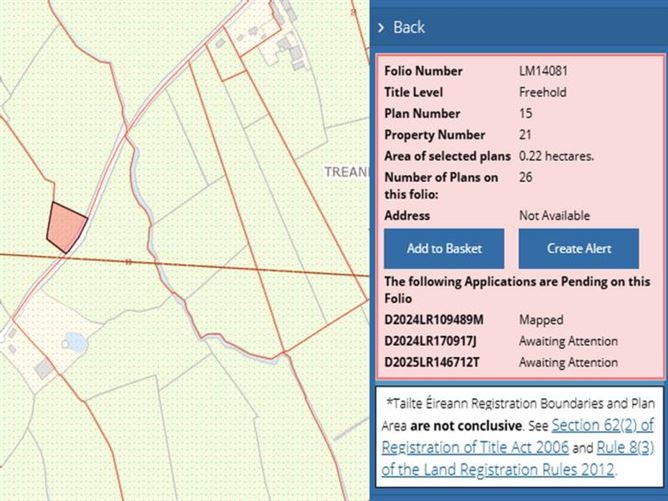Select pending application D2025LR146712T

432,362
